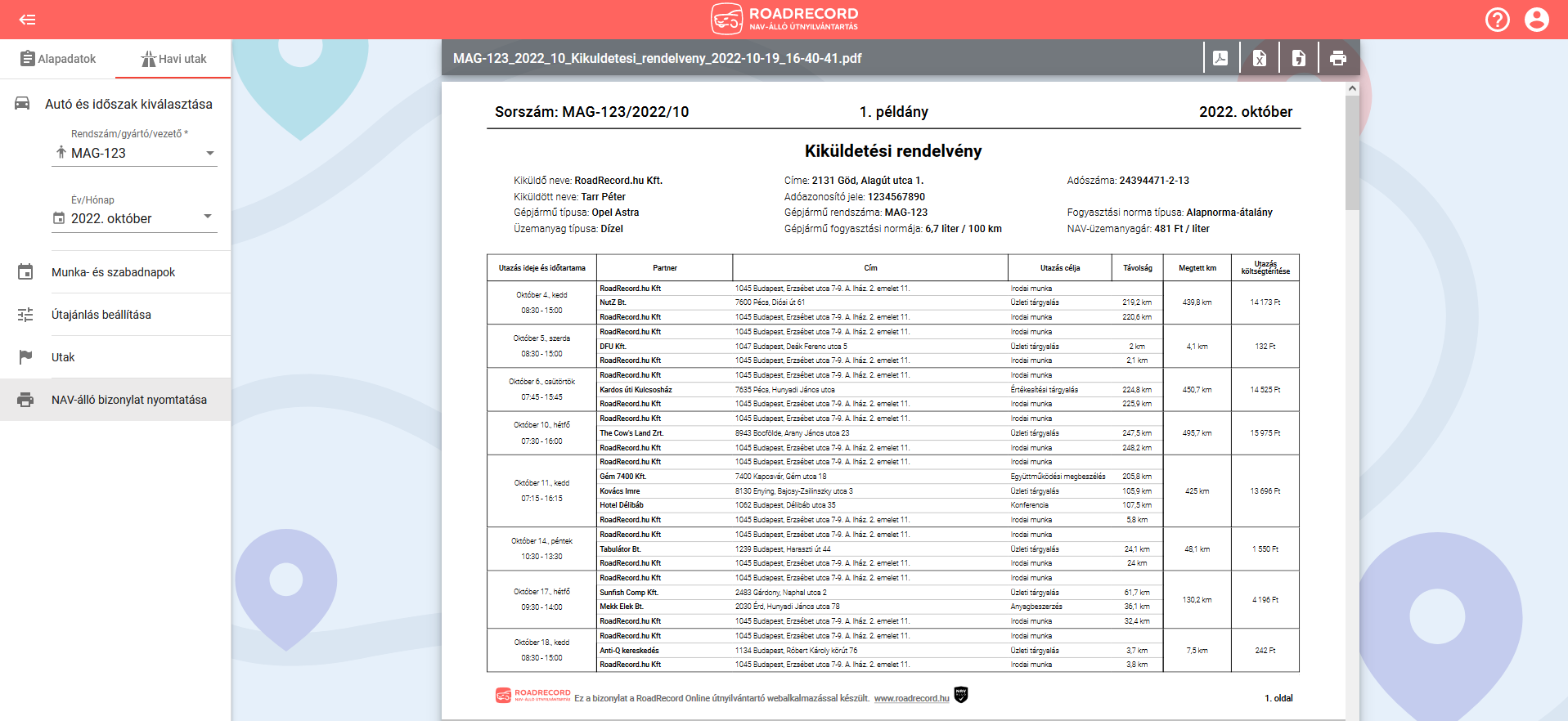Click Adószáma: 24394471-2-13 text
The image size is (1568, 721).
[1128, 181]
